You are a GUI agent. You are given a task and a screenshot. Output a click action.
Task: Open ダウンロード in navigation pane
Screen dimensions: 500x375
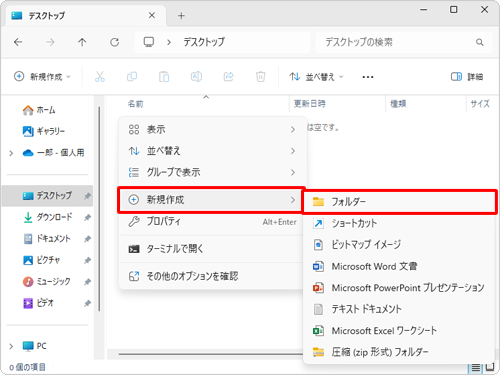[x=47, y=217]
